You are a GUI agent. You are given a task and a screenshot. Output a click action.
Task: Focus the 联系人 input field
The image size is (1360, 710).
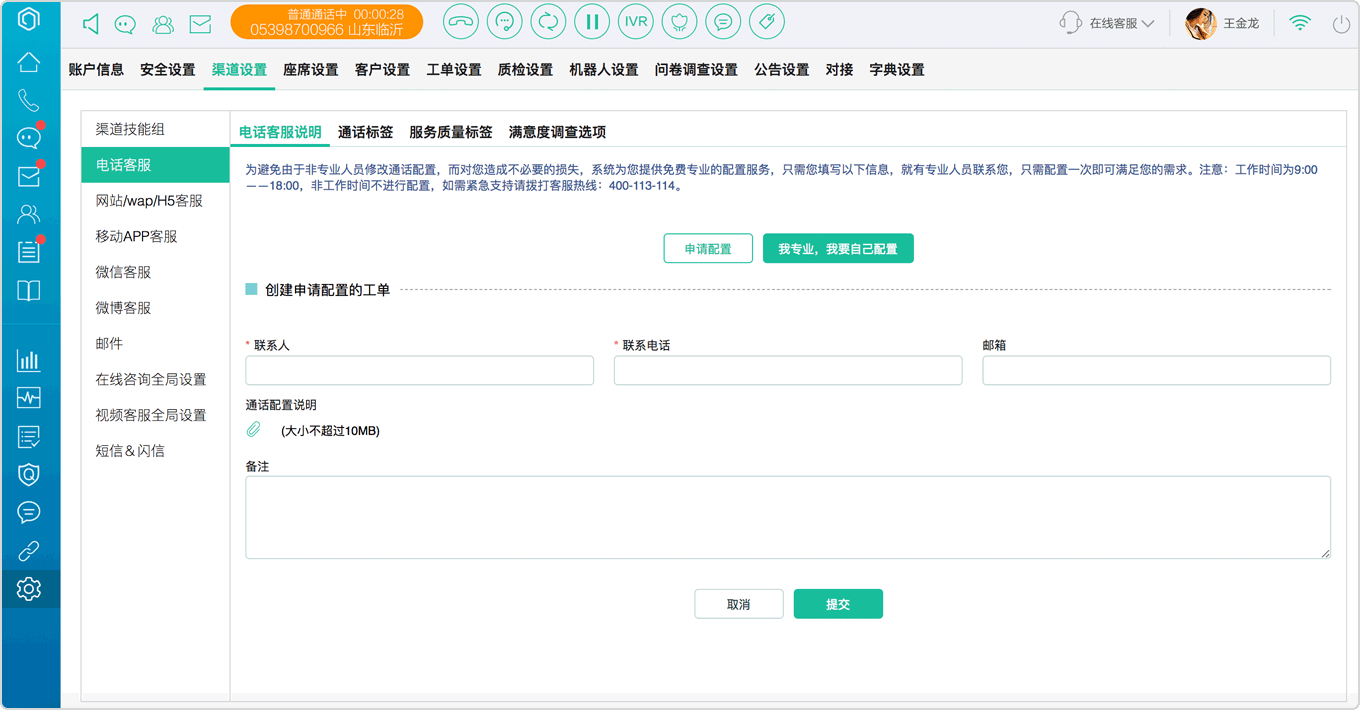point(420,370)
